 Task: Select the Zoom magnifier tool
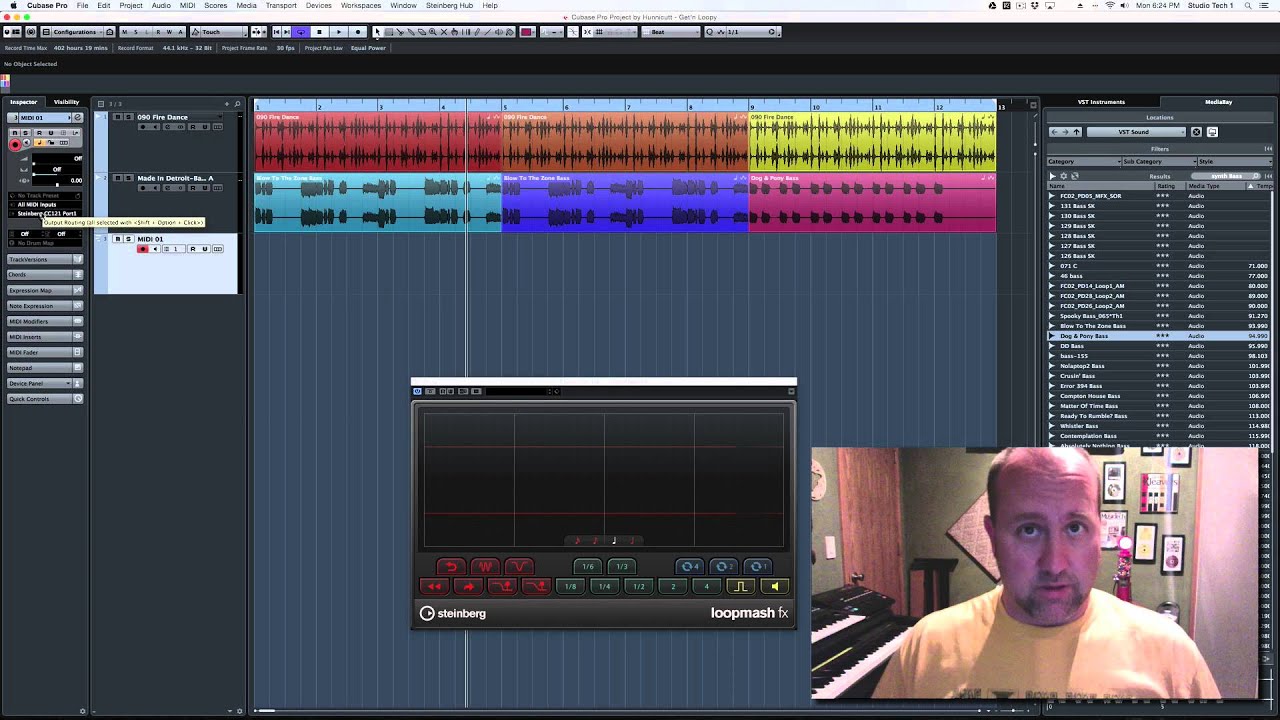[x=433, y=32]
